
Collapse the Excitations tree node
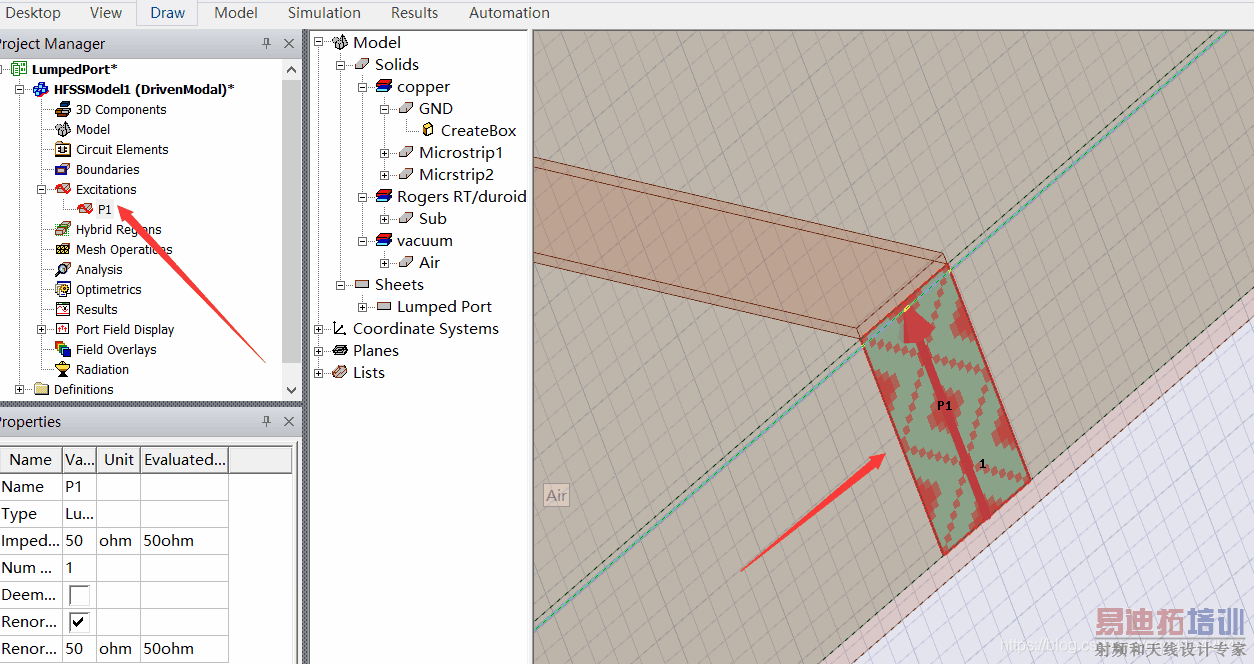tap(42, 189)
